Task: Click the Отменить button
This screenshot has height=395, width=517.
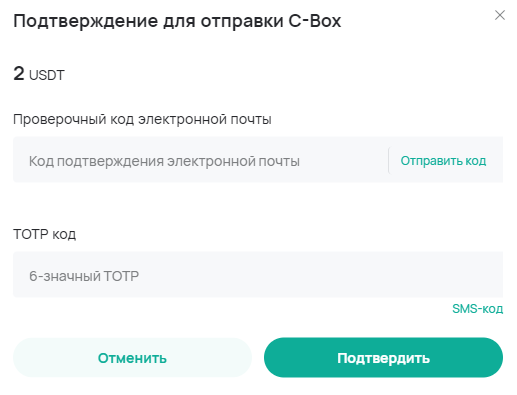Action: [132, 358]
